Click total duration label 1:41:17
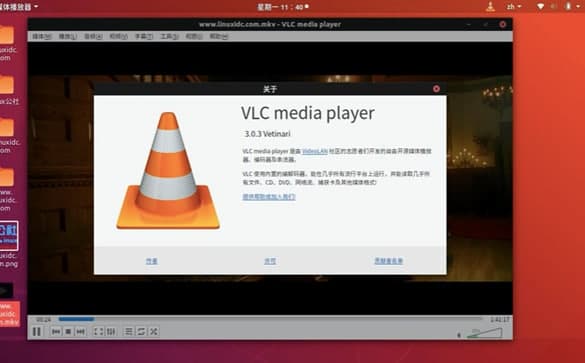The image size is (585, 363). tap(500, 320)
